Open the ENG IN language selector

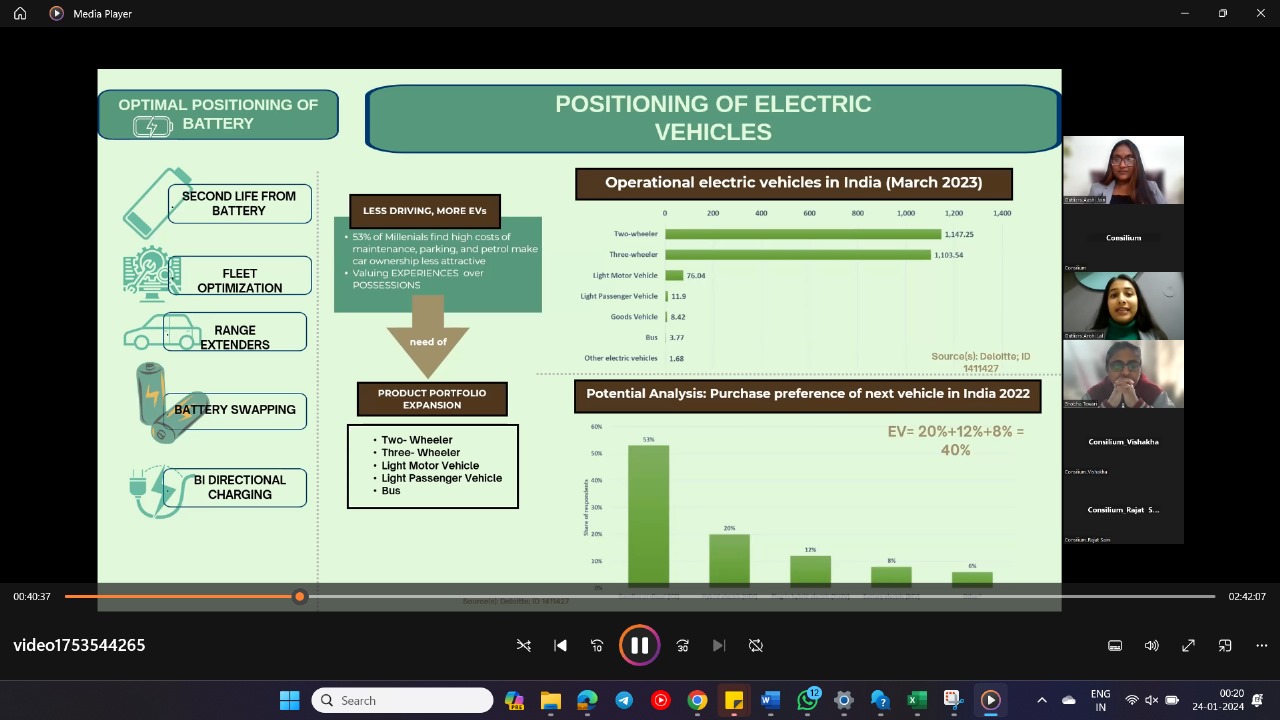click(1100, 700)
